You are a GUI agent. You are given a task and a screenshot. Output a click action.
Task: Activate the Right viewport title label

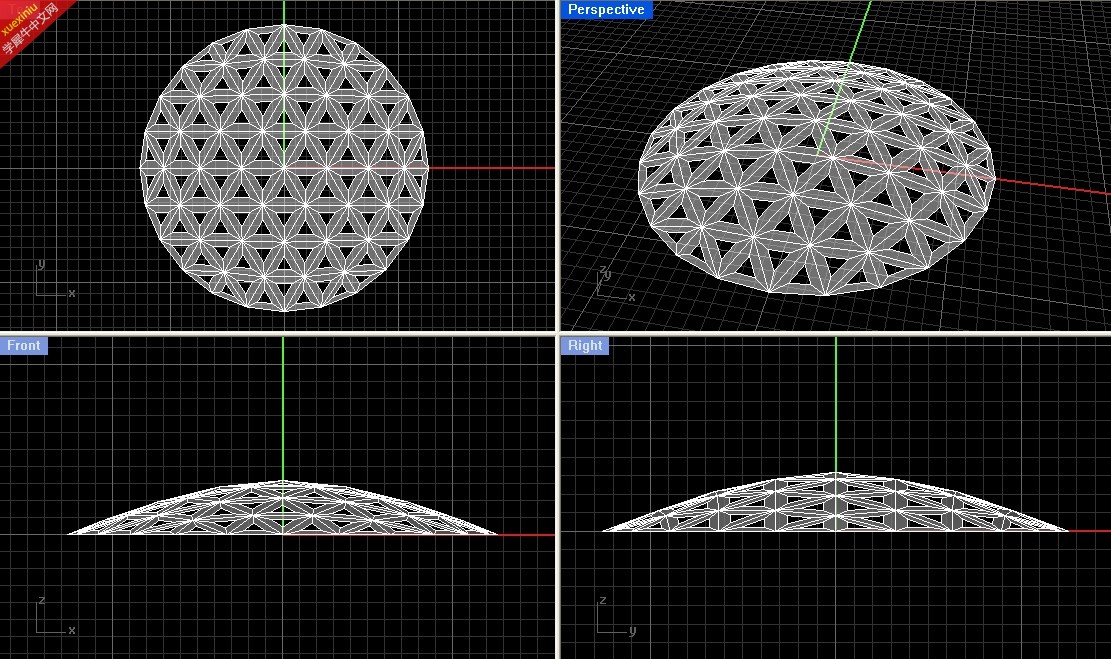(x=585, y=345)
